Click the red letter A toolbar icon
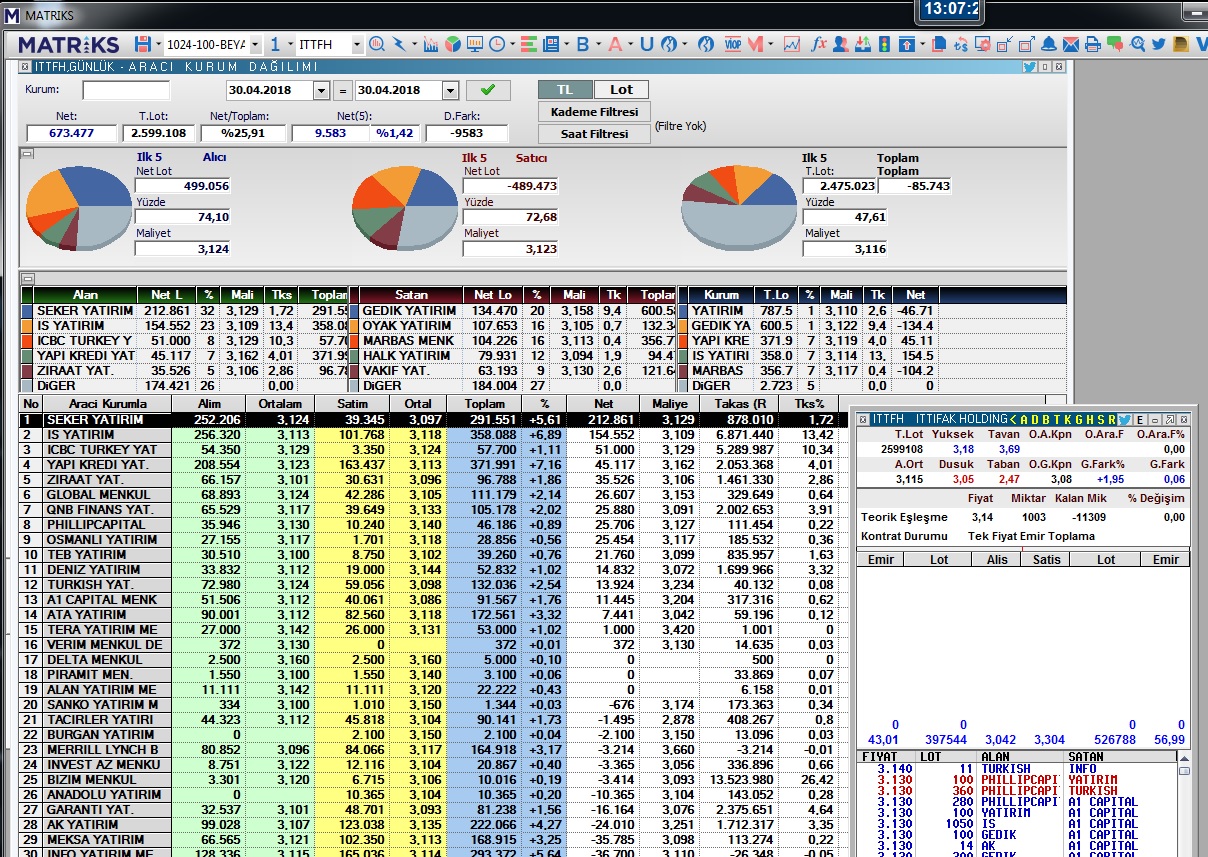The width and height of the screenshot is (1208, 857). coord(615,45)
